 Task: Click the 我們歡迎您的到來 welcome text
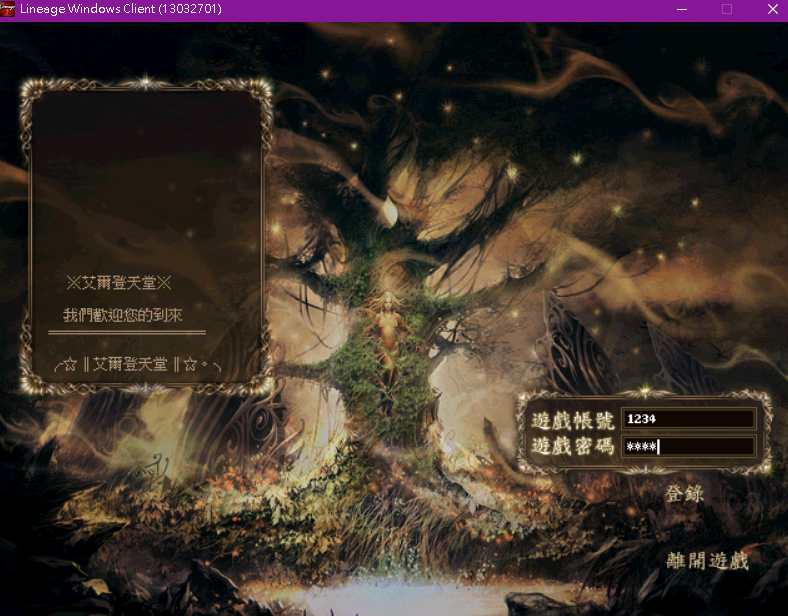[122, 315]
